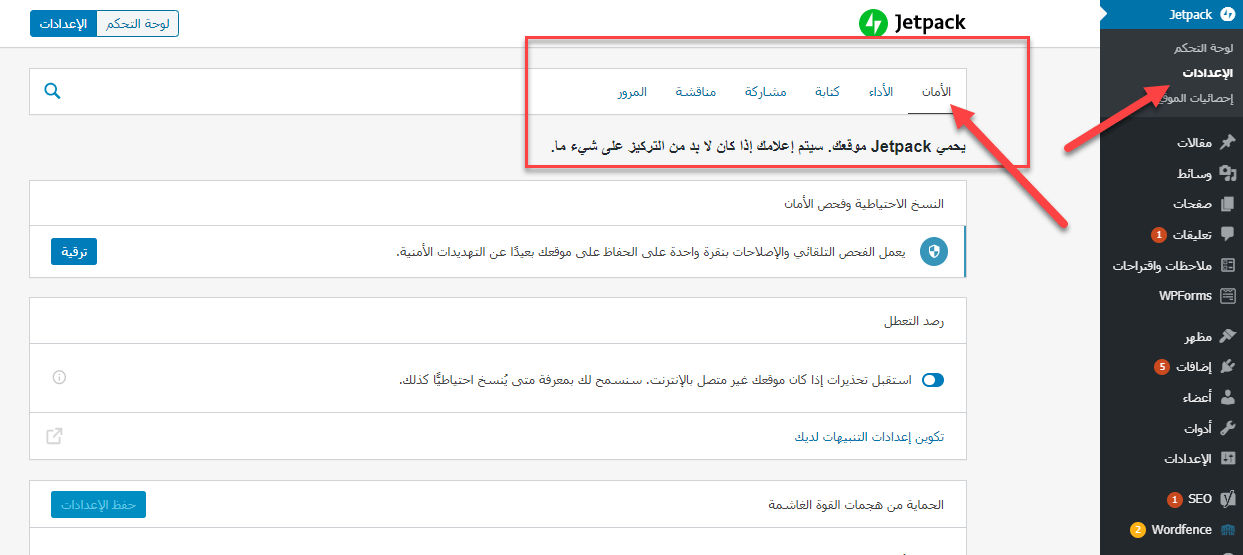
Task: Click the pin icon beside مقالات
Action: 1227,143
